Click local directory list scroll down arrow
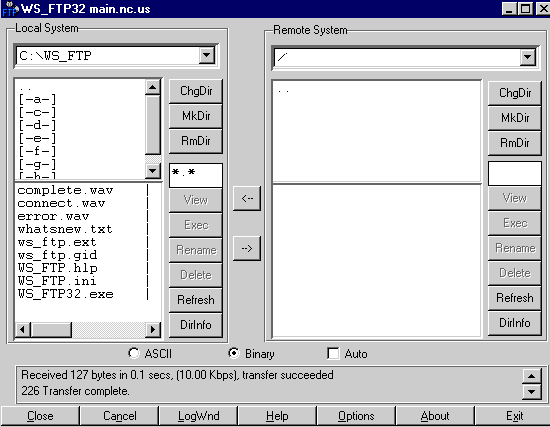Image resolution: width=550 pixels, height=427 pixels. pos(153,171)
